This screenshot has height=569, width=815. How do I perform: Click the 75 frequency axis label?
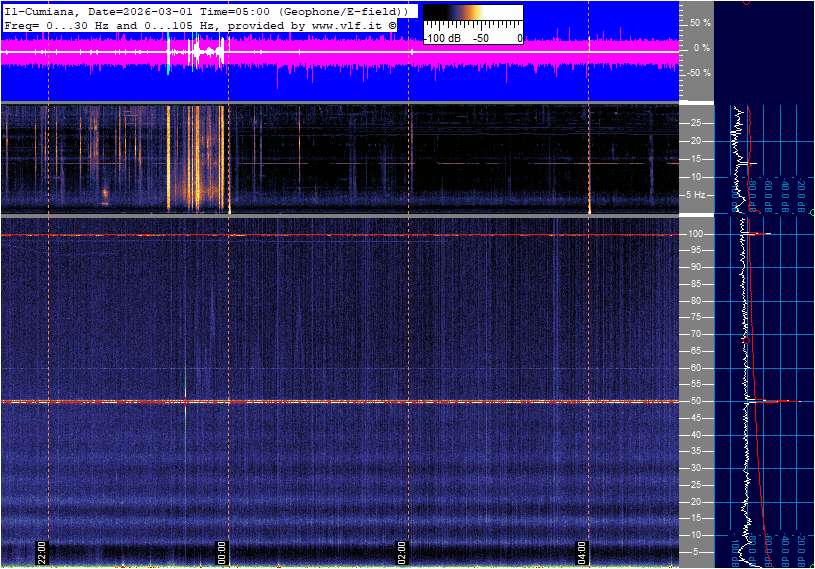695,317
